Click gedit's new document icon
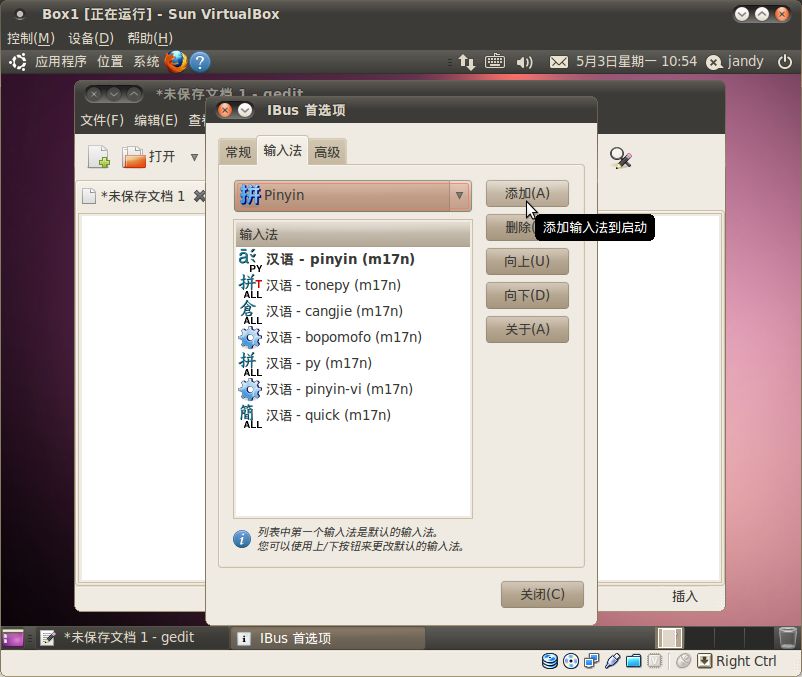Viewport: 802px width, 677px height. point(99,156)
